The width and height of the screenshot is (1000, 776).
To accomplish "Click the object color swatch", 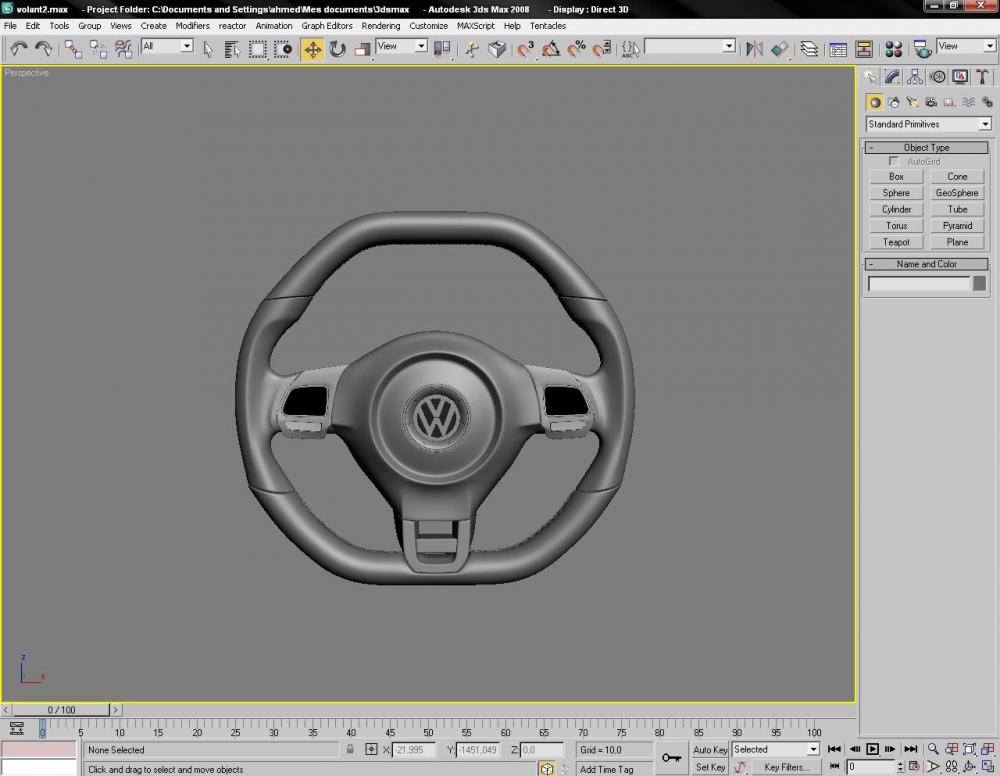I will tap(980, 283).
